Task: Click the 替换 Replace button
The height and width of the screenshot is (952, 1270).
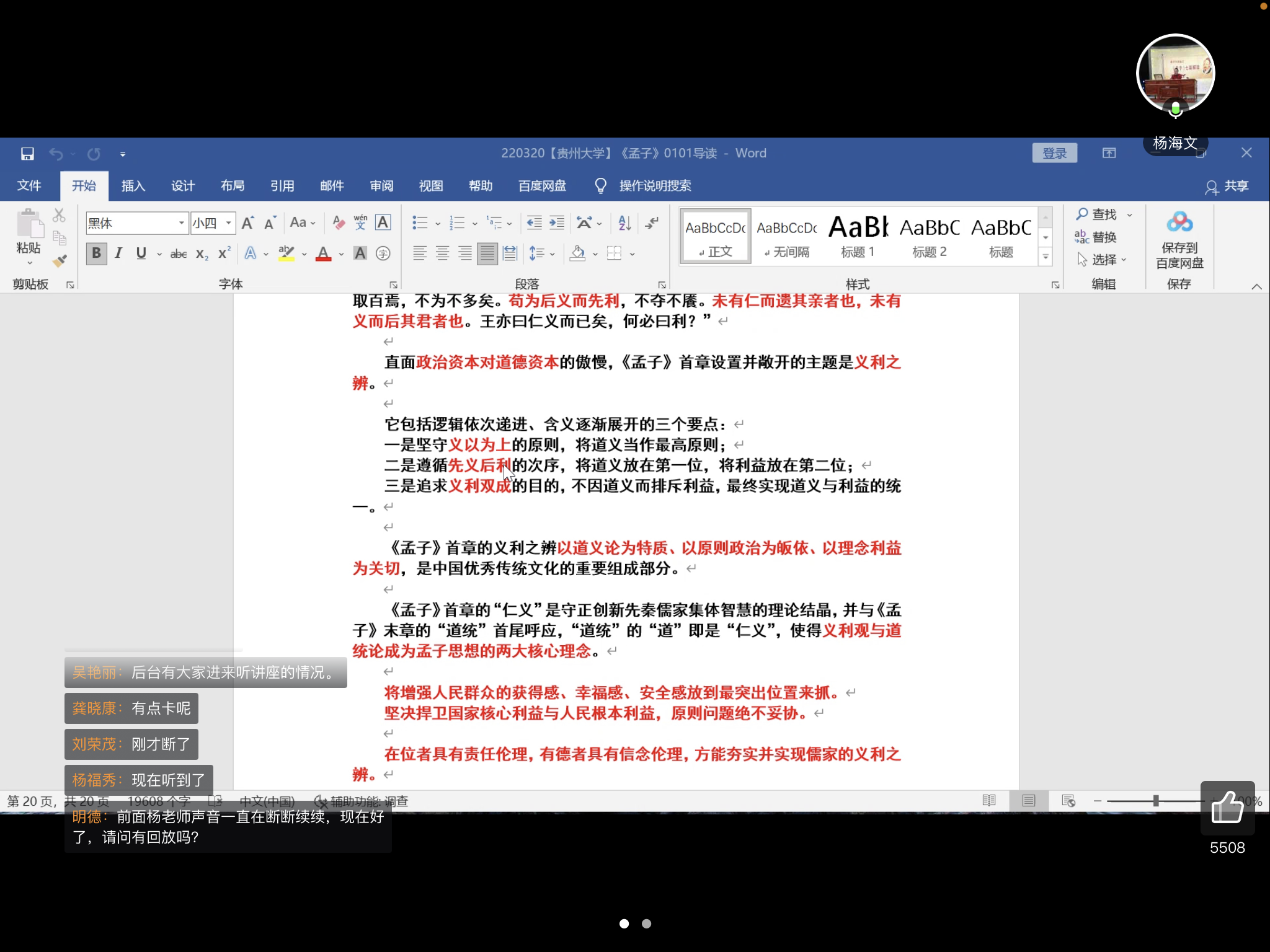Action: pos(1096,237)
